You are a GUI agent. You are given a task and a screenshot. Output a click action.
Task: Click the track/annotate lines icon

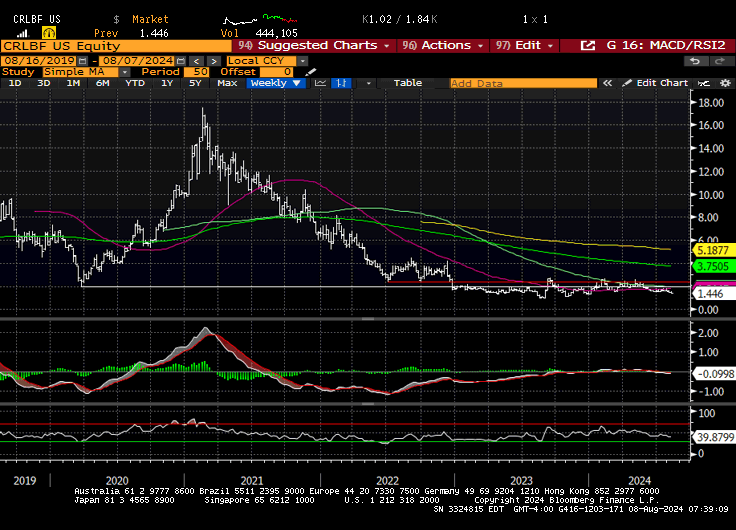point(704,83)
